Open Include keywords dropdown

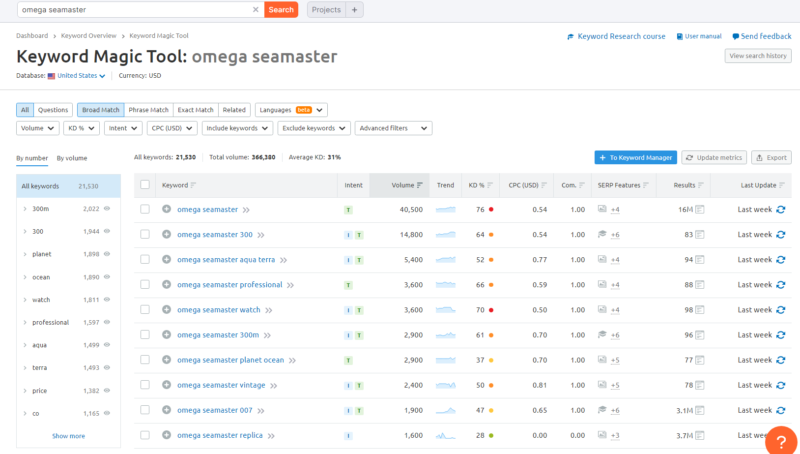[x=237, y=128]
